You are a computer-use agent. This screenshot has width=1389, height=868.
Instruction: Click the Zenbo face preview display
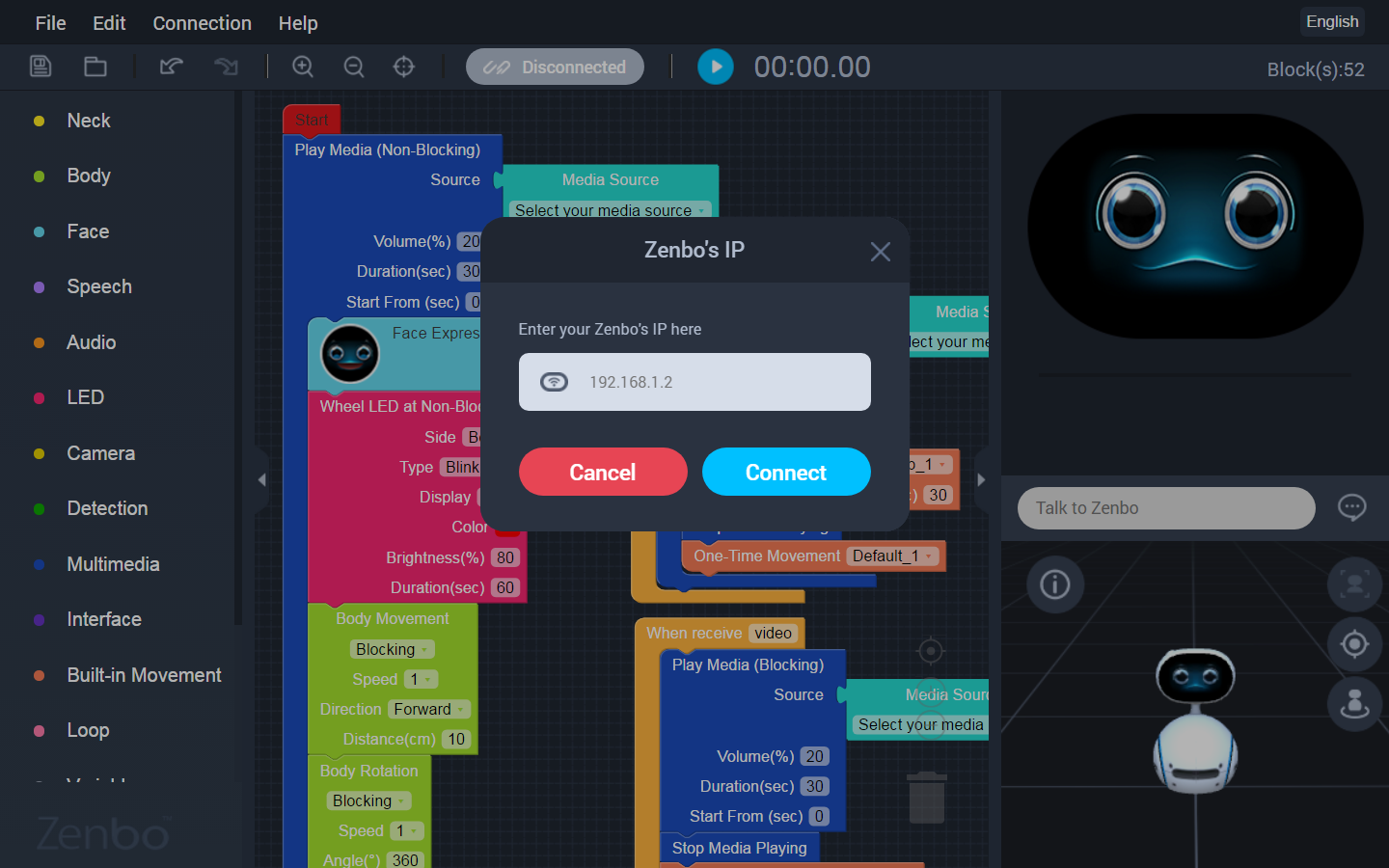click(x=1196, y=226)
